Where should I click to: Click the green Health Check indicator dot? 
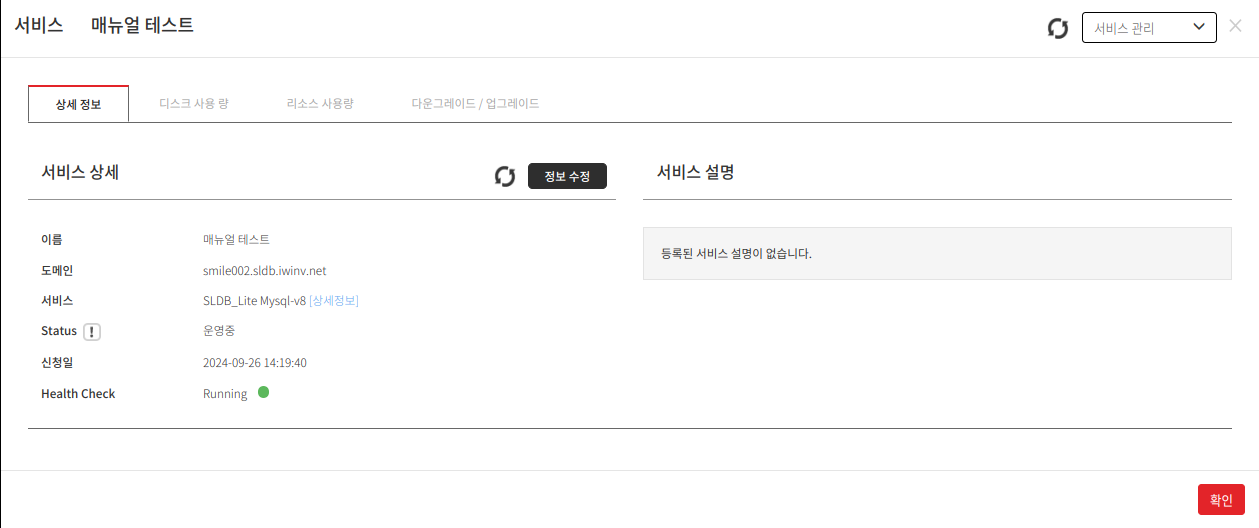pos(264,392)
